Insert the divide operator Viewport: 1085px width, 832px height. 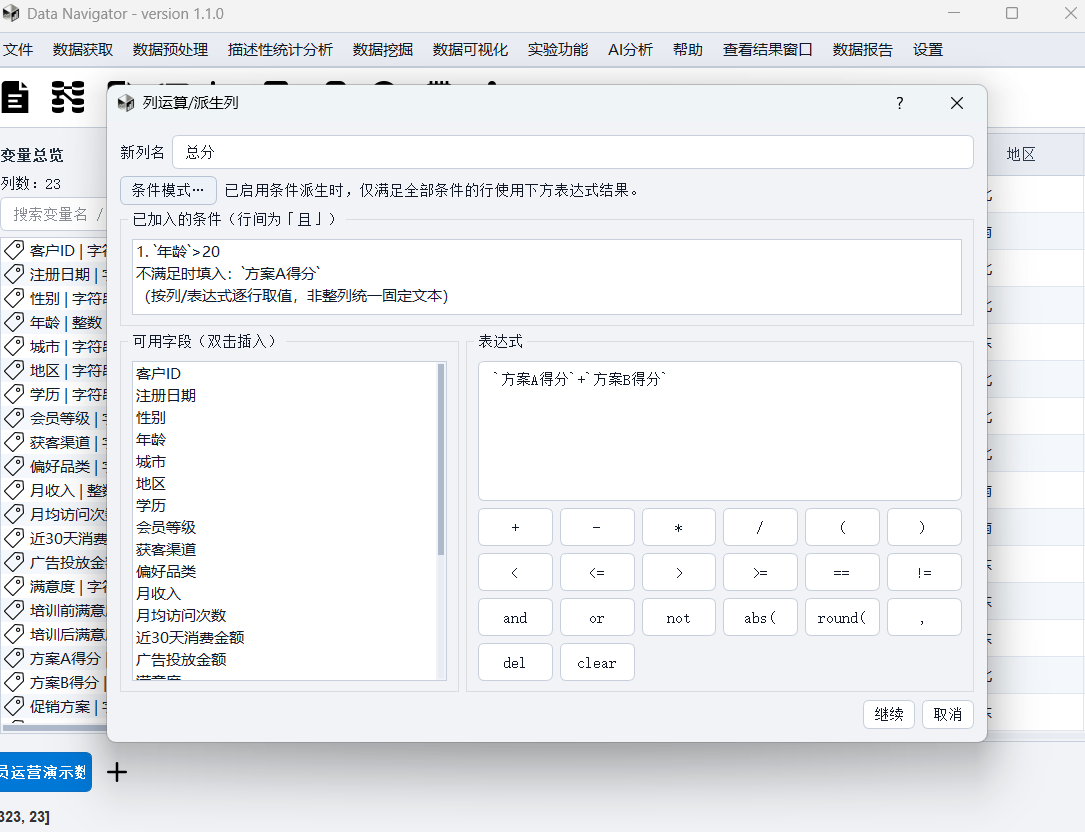(x=760, y=527)
